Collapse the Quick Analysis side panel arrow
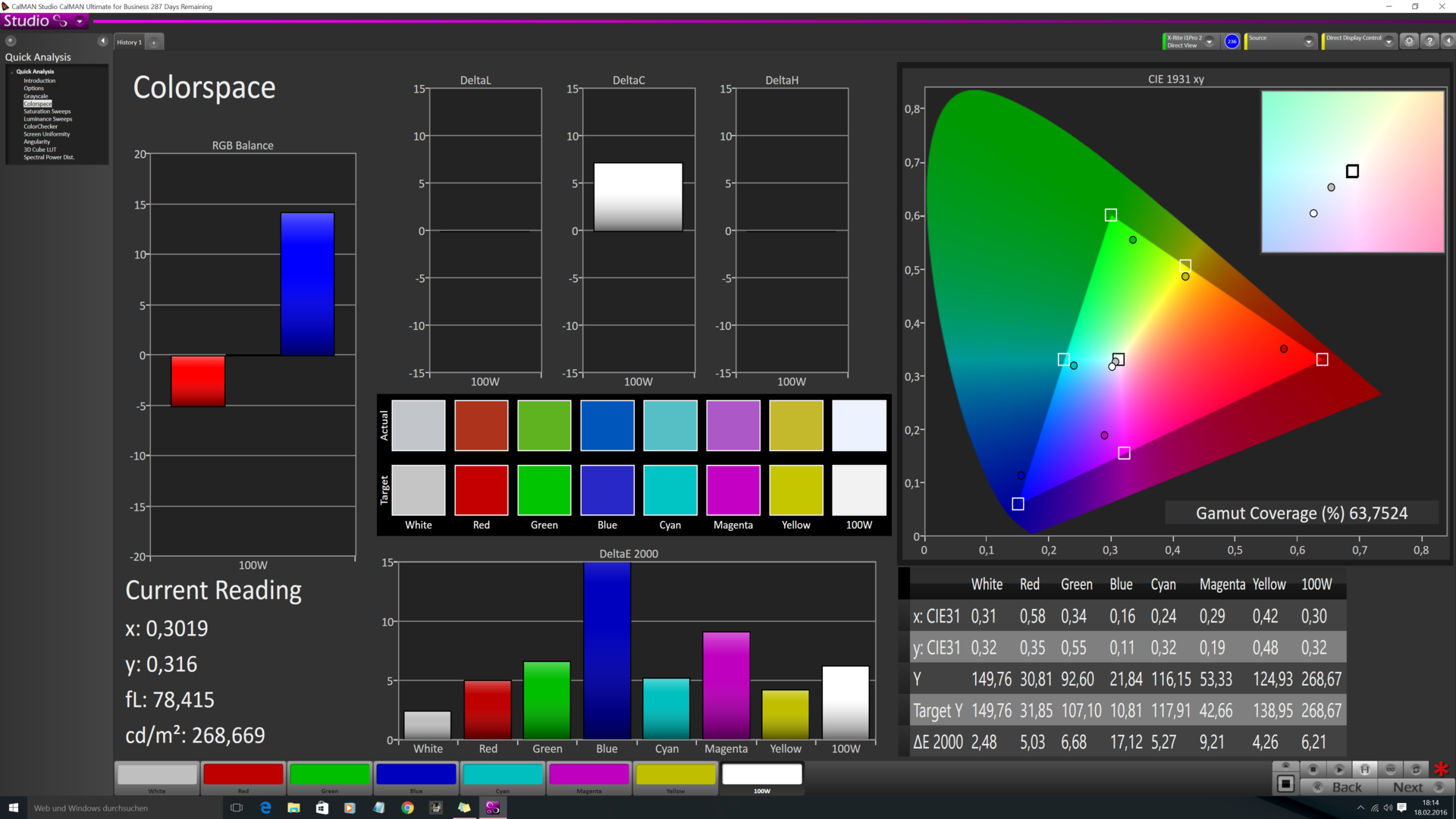The width and height of the screenshot is (1456, 819). pyautogui.click(x=102, y=41)
